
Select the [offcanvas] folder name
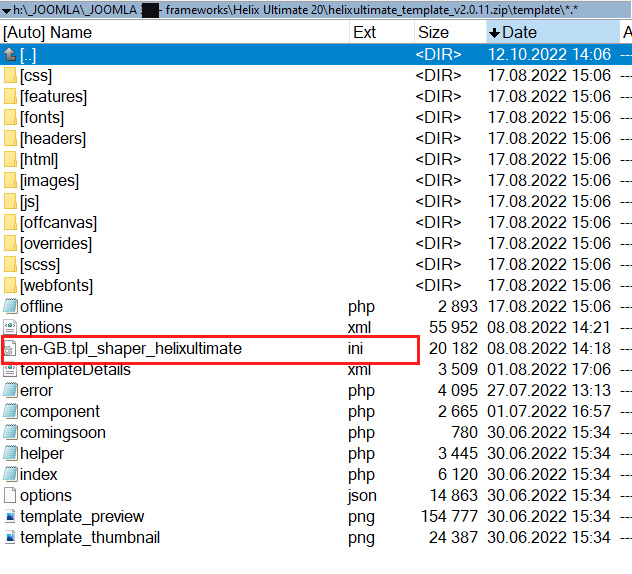pos(59,223)
